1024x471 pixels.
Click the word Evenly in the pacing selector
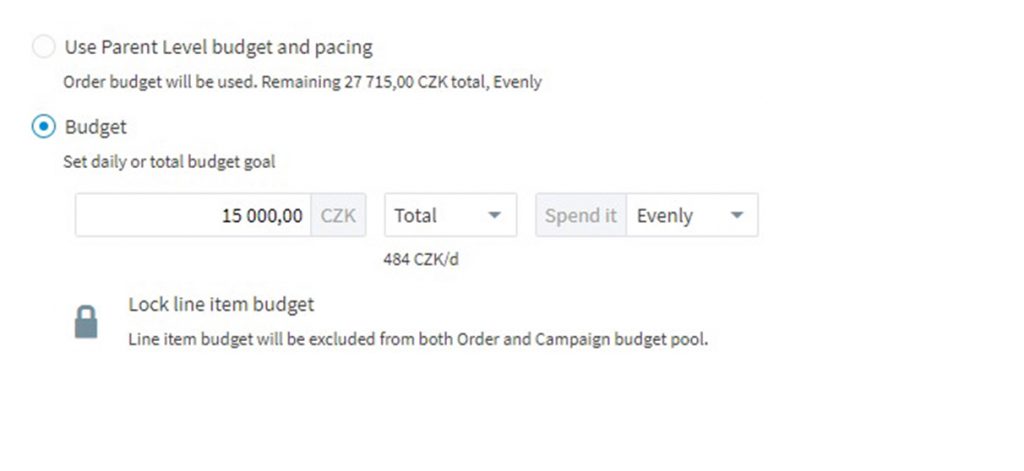click(665, 216)
